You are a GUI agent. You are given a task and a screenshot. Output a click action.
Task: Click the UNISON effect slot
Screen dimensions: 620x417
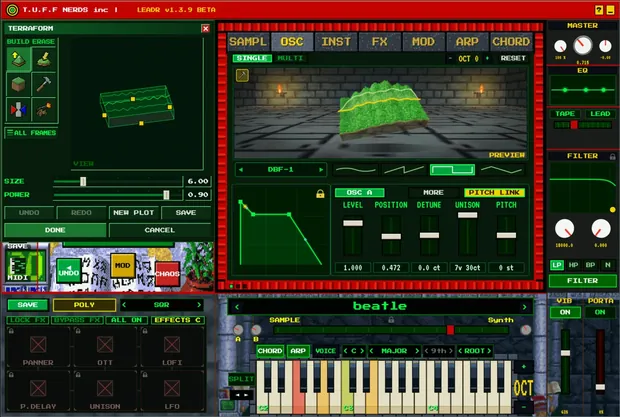click(105, 391)
